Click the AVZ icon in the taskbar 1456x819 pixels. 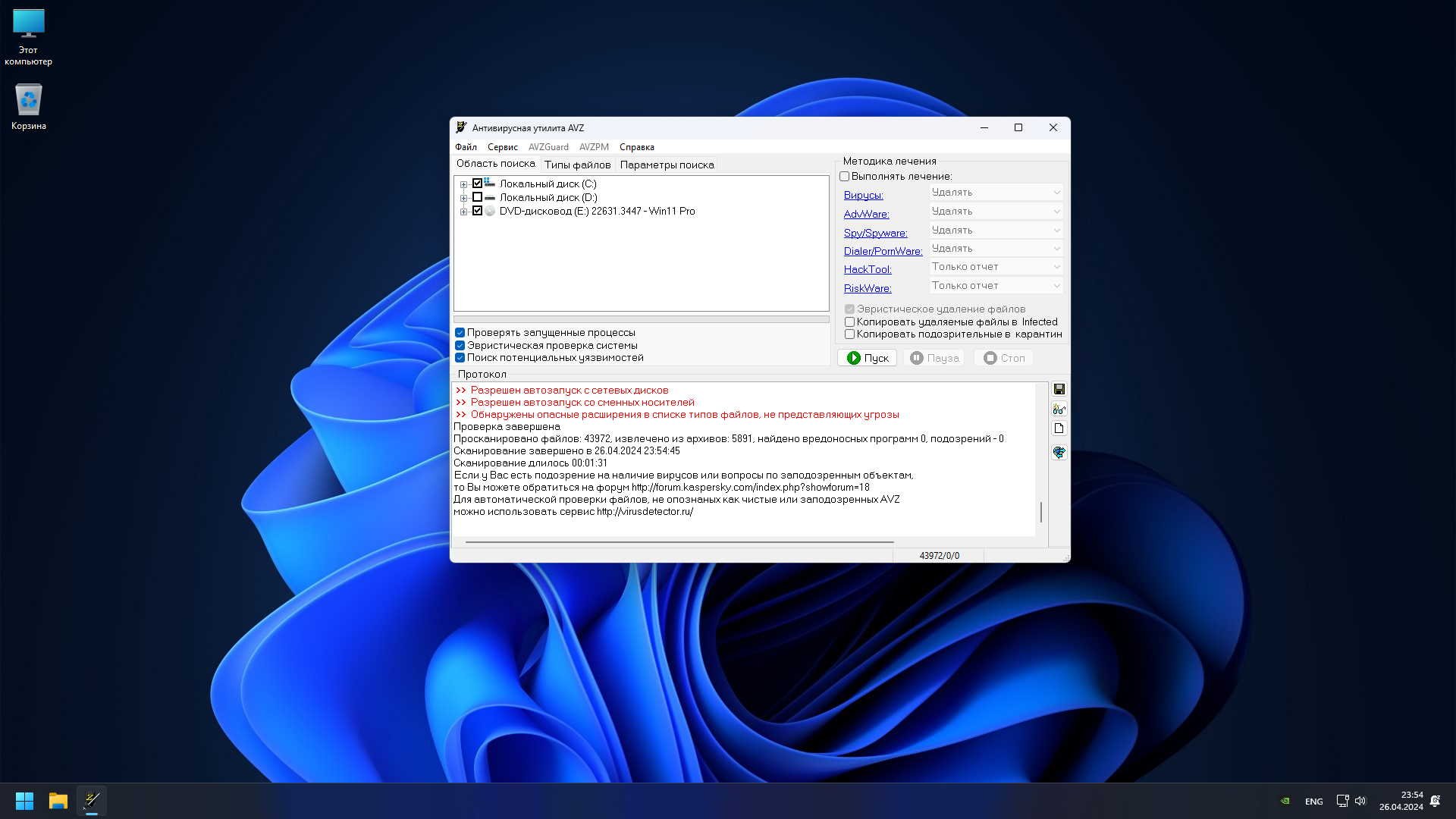[92, 801]
